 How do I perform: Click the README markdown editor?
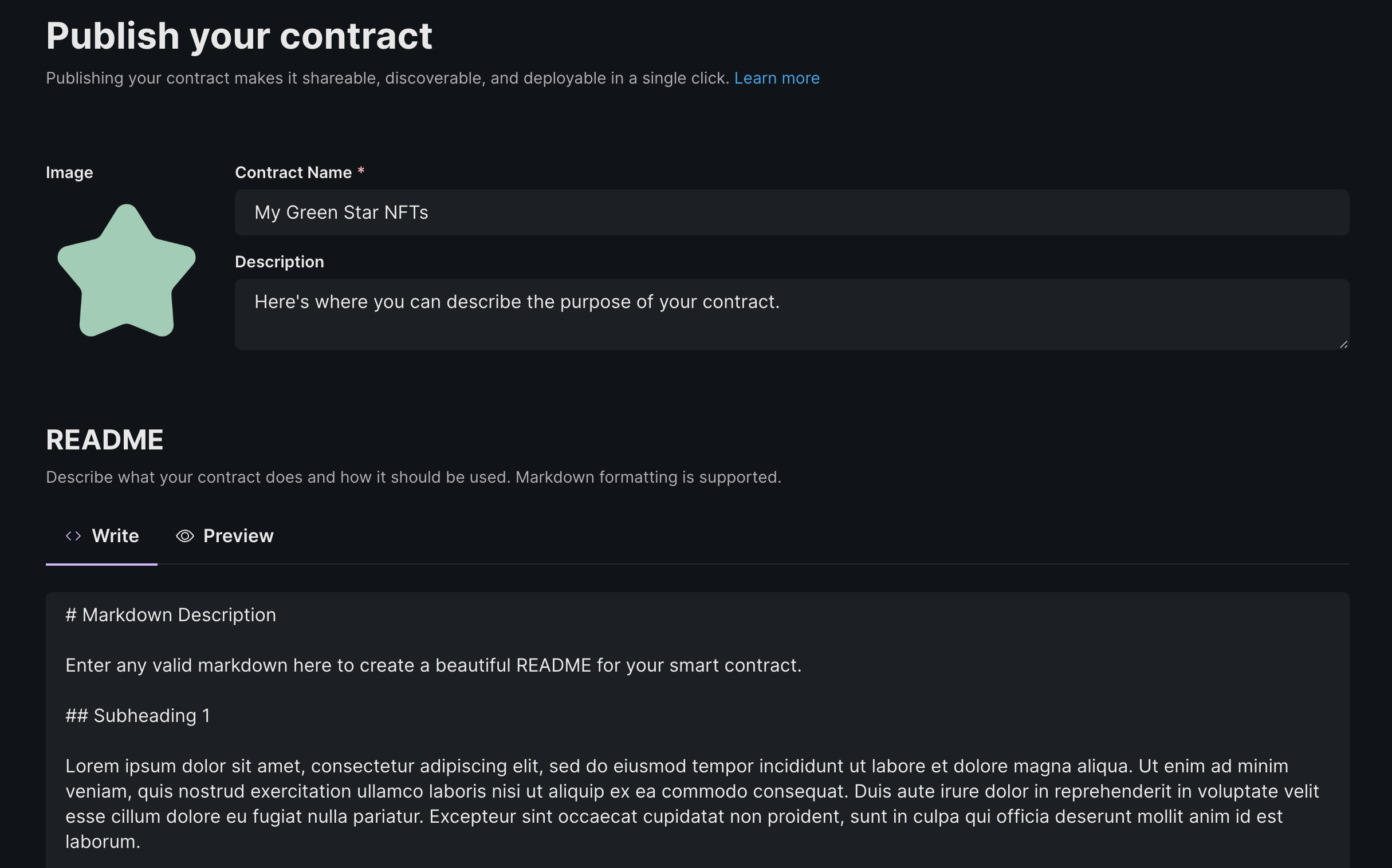tap(689, 717)
